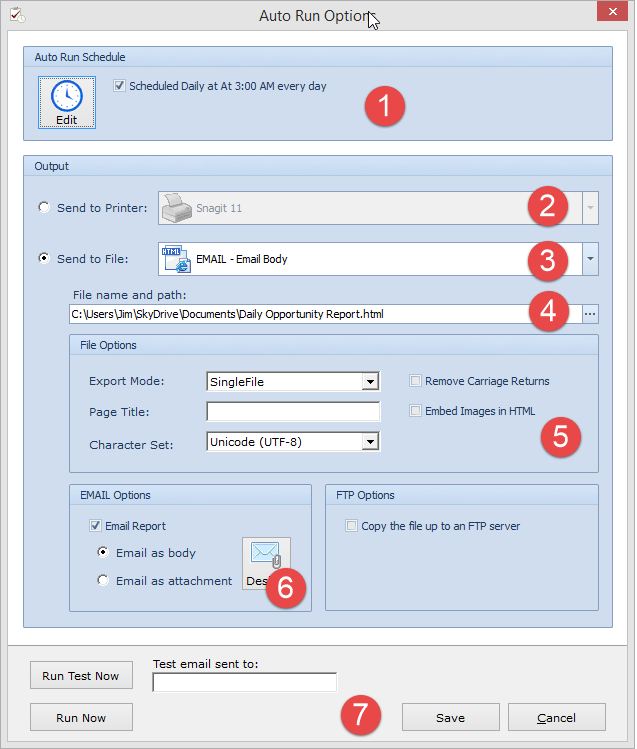Enable Embed Images in HTML checkbox

click(415, 411)
